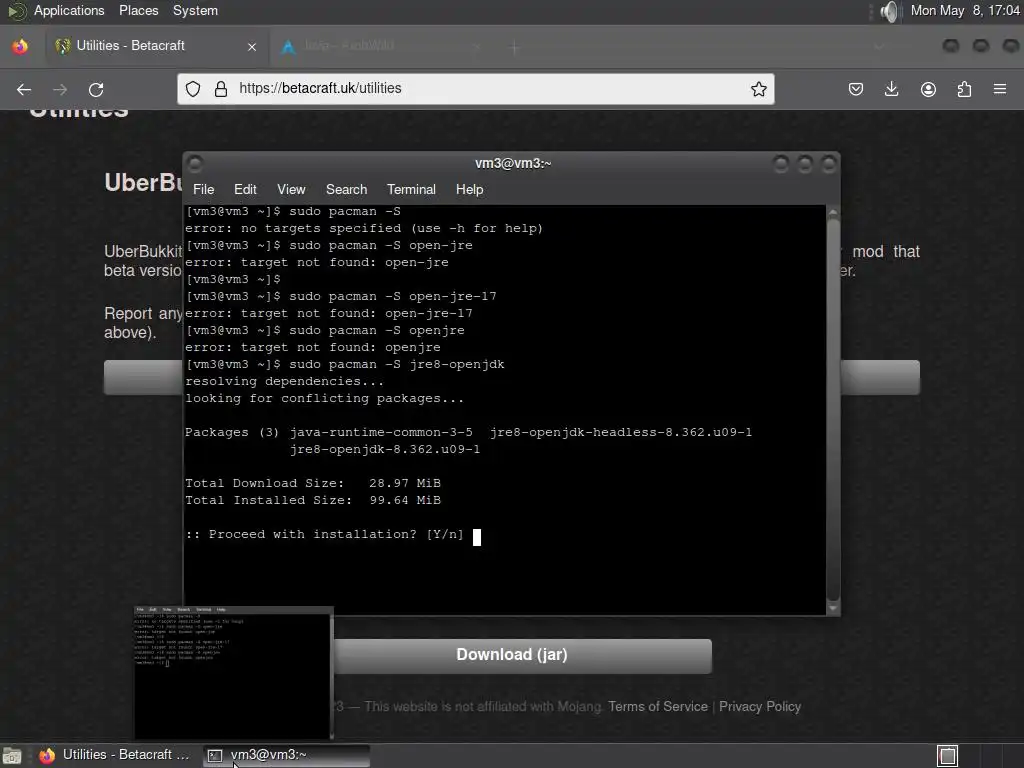
Task: Open Privacy Policy link
Action: pos(760,707)
